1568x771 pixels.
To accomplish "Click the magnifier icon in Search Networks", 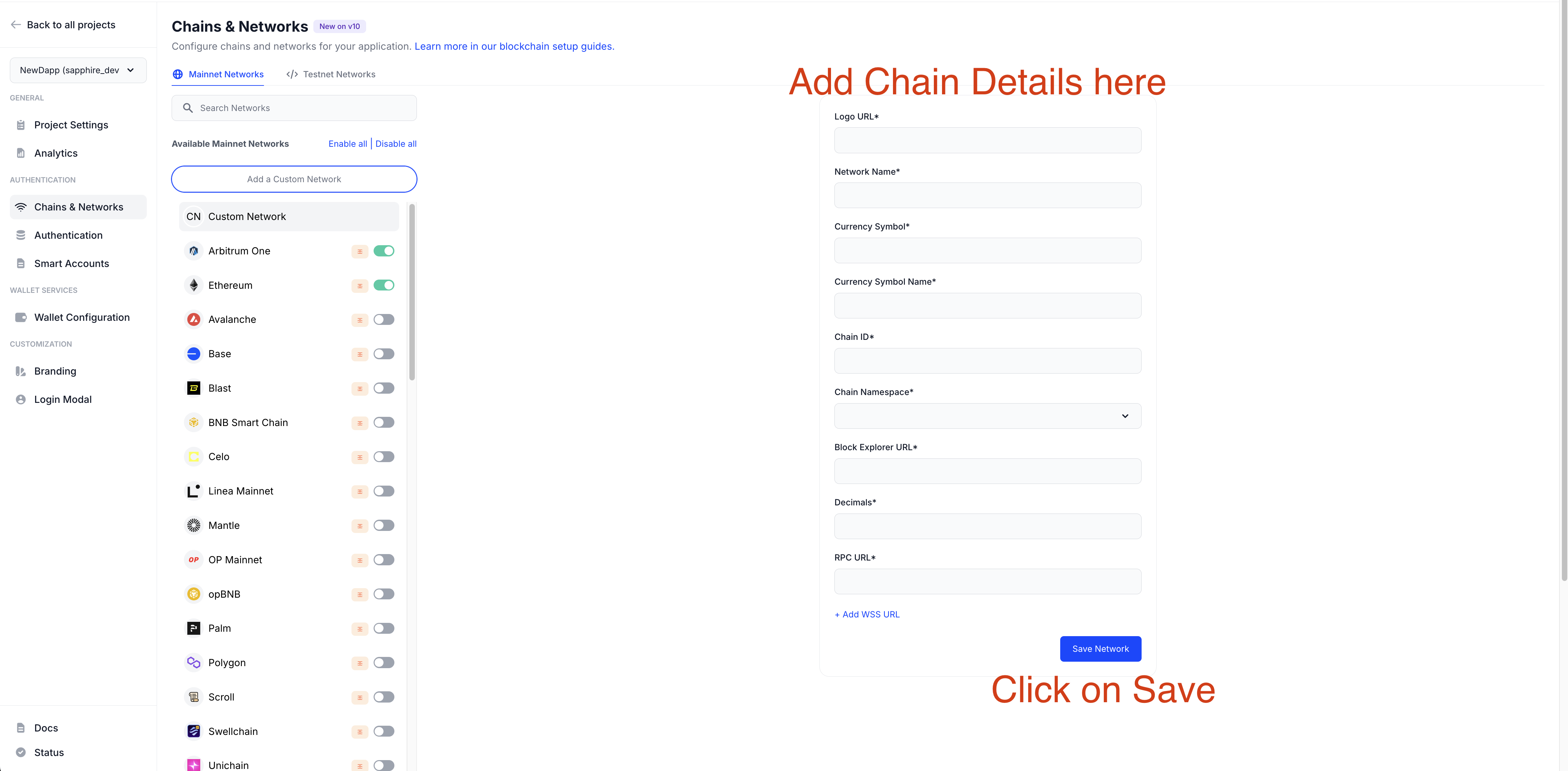I will pos(188,108).
